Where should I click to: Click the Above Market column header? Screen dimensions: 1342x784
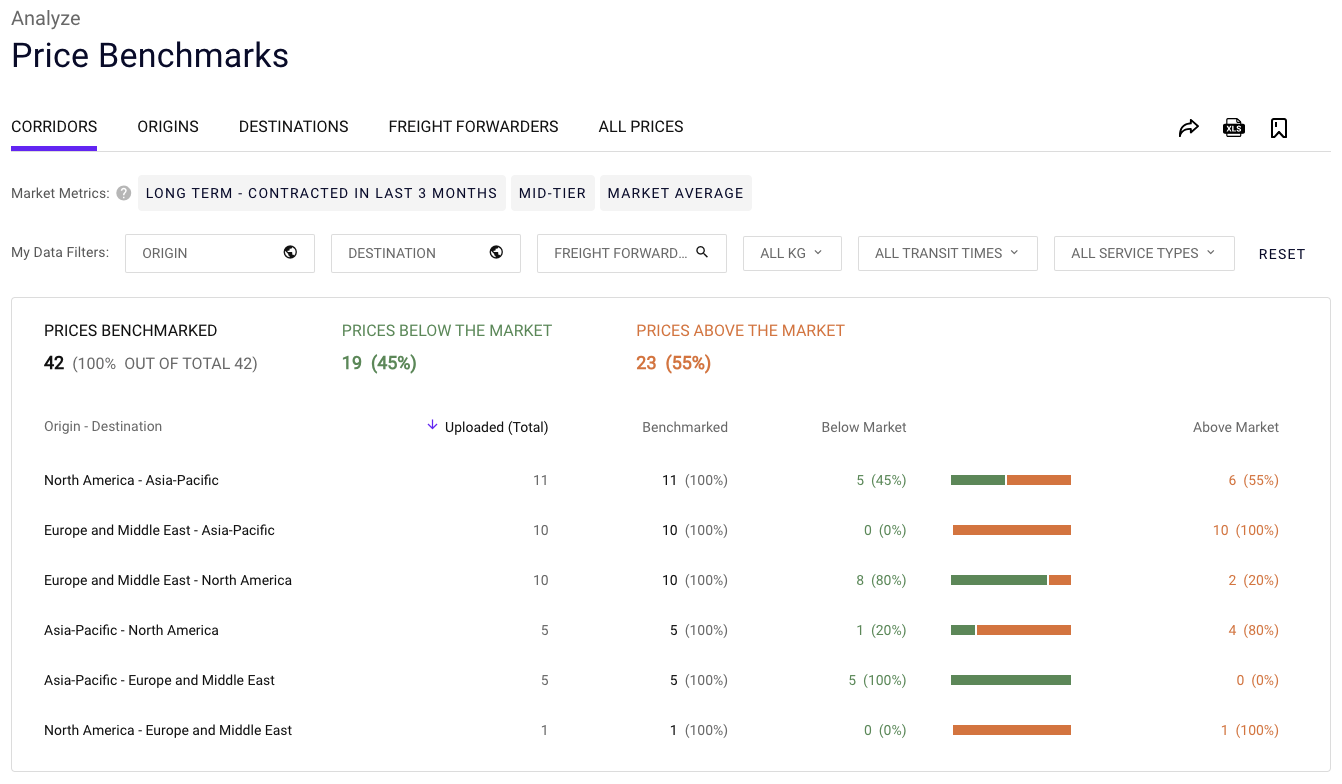pos(1236,427)
